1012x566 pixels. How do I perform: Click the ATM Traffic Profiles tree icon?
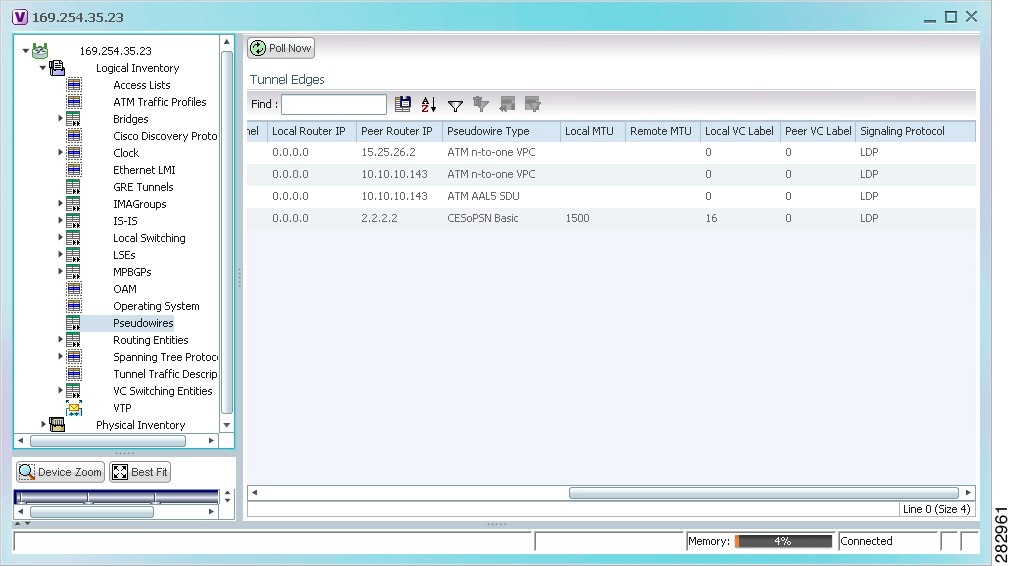pyautogui.click(x=74, y=101)
